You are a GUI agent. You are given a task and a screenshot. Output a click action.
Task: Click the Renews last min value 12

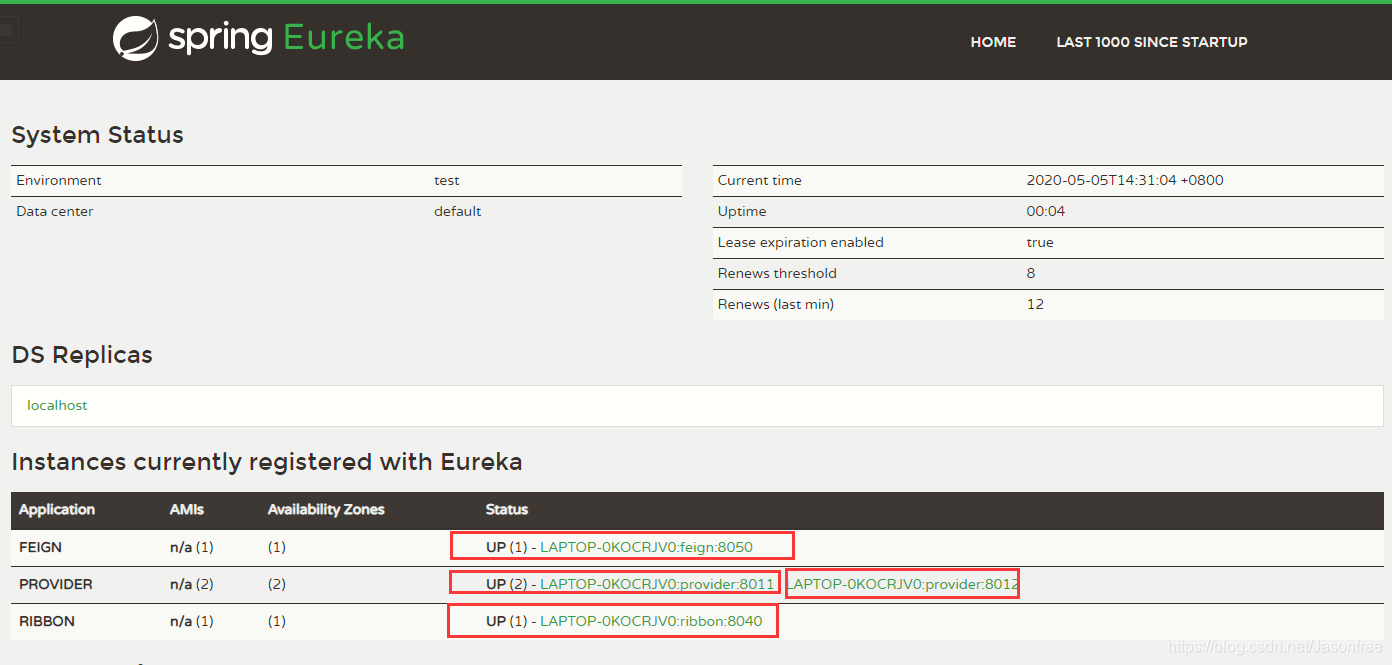click(x=1035, y=304)
